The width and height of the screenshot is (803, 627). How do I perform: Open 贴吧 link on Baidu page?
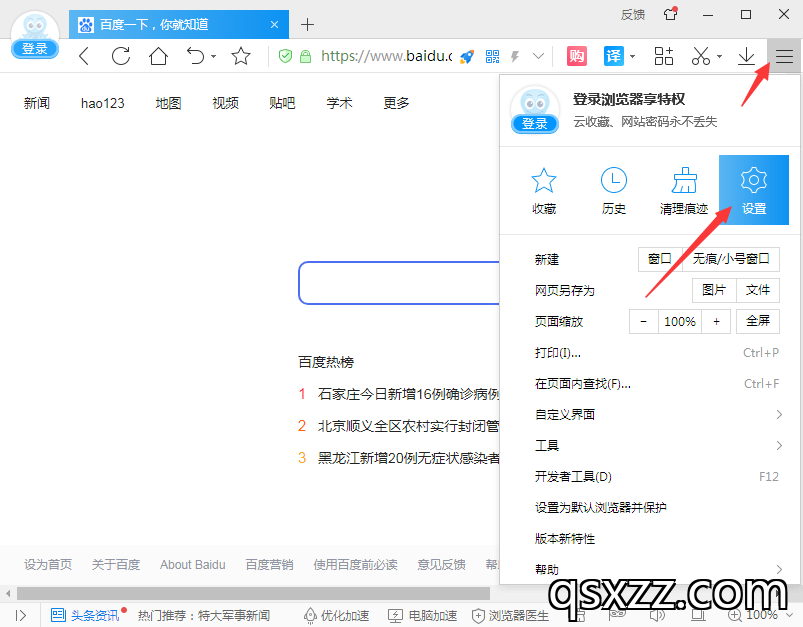click(282, 103)
